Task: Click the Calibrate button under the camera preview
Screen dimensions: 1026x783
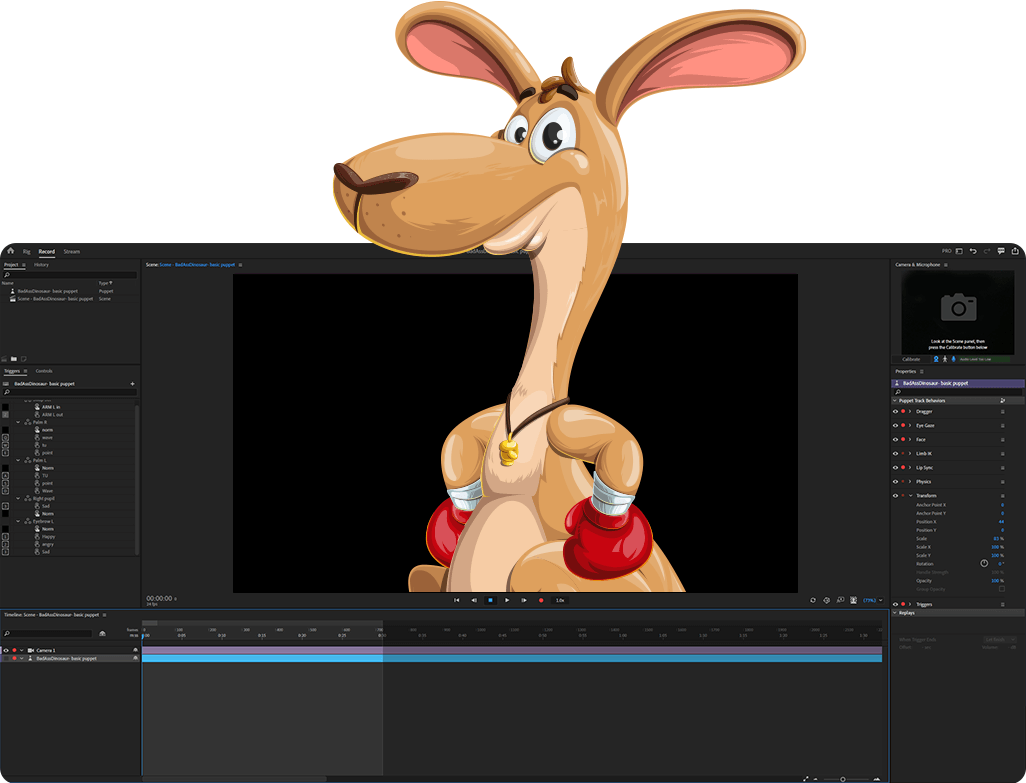Action: tap(911, 359)
